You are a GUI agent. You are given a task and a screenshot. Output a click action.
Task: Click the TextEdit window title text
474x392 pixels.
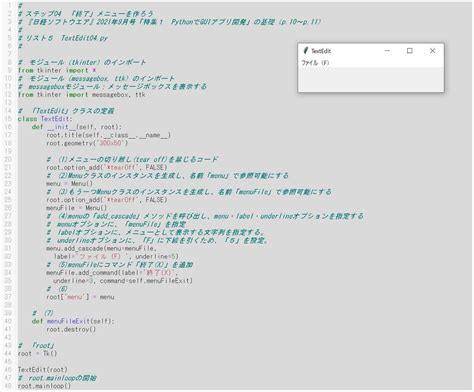[321, 51]
